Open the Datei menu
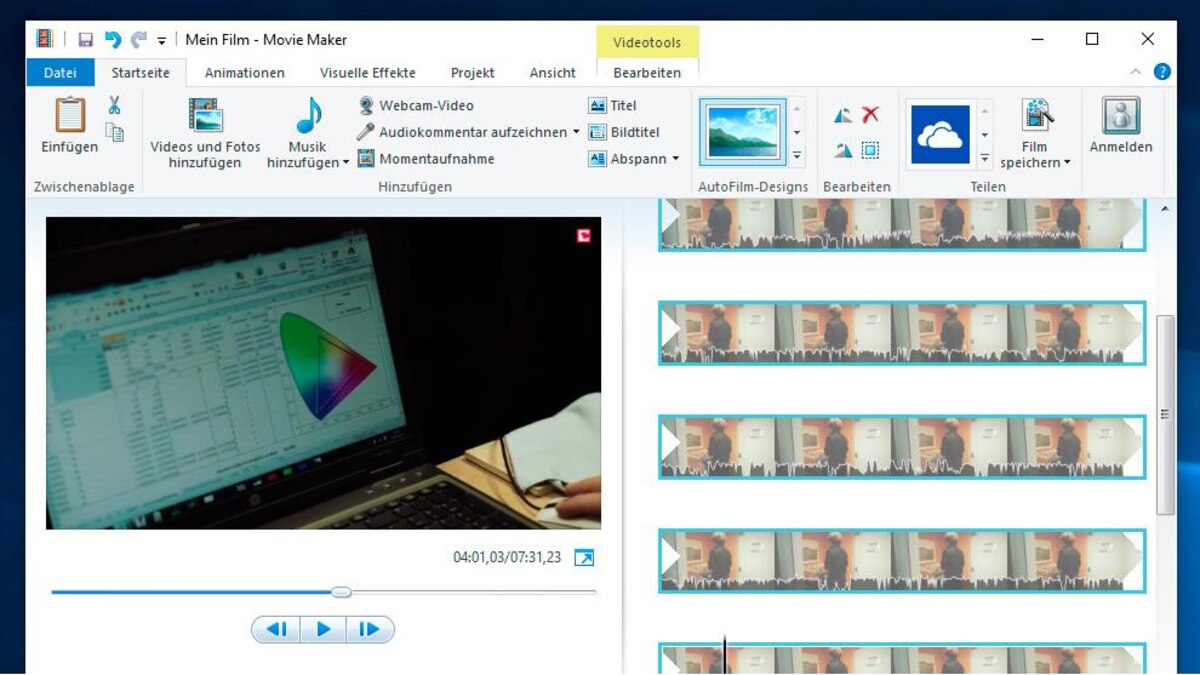 [x=60, y=73]
